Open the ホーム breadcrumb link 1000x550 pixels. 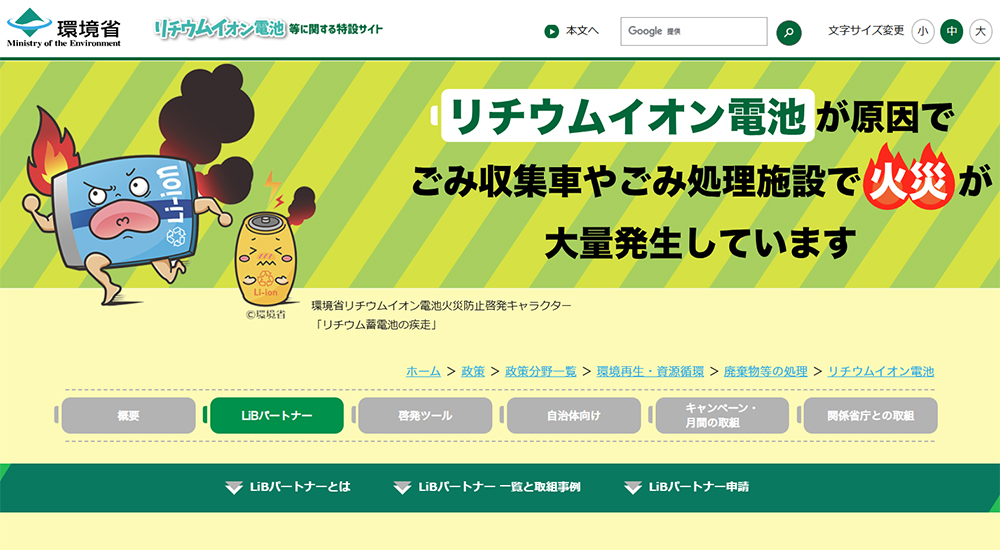tap(423, 371)
